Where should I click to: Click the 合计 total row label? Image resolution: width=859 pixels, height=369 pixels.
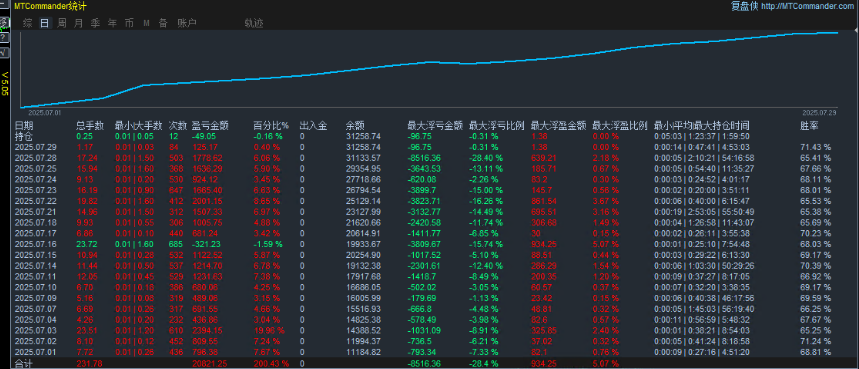tap(24, 364)
